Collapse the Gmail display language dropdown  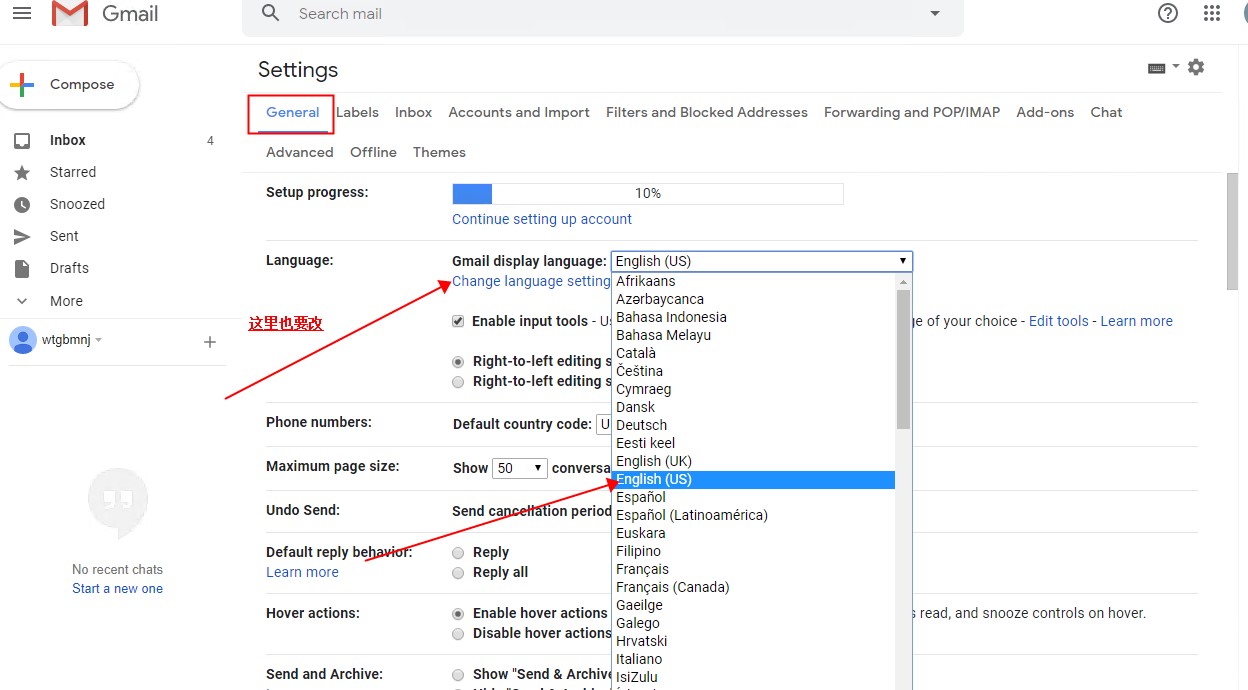coord(762,261)
